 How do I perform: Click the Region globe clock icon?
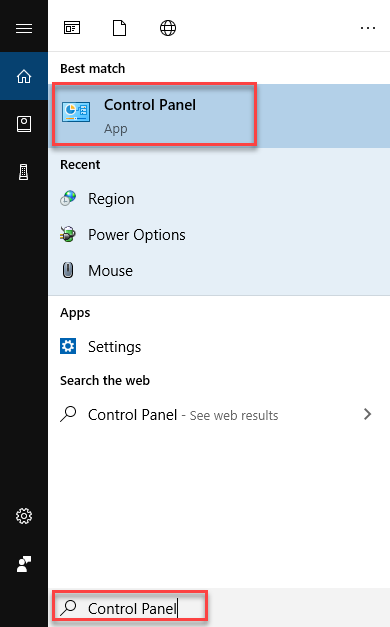pyautogui.click(x=68, y=198)
